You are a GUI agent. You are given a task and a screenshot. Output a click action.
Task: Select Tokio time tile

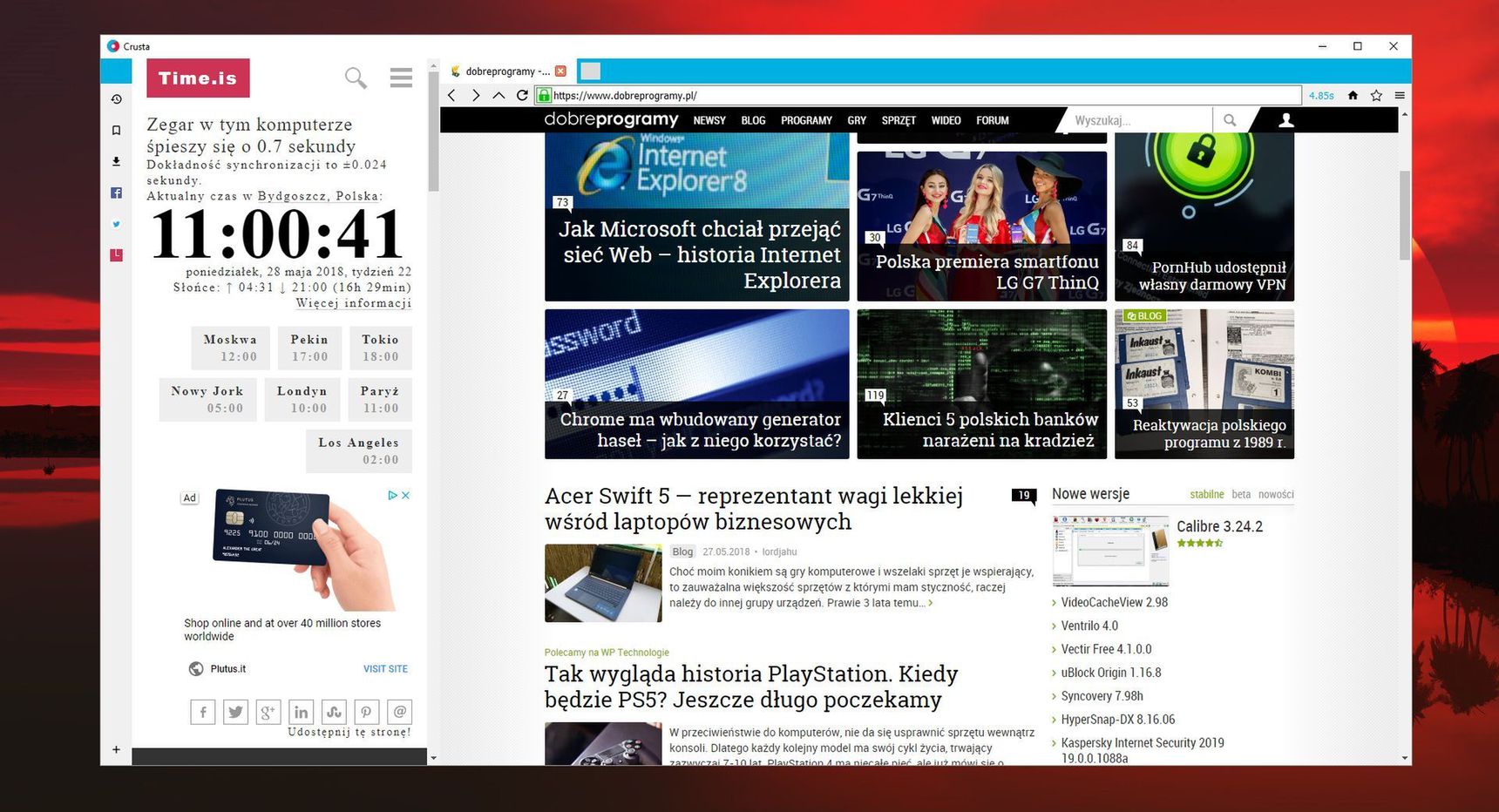click(380, 348)
